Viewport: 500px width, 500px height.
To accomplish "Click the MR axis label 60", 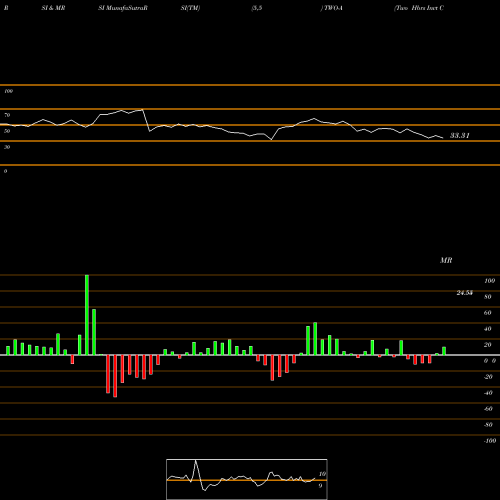I will pos(488,313).
